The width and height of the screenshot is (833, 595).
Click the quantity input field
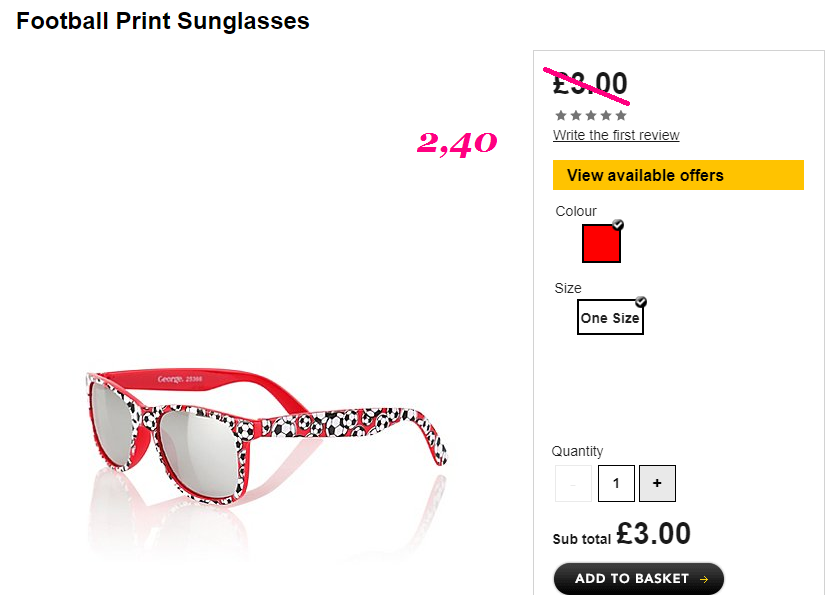[616, 483]
